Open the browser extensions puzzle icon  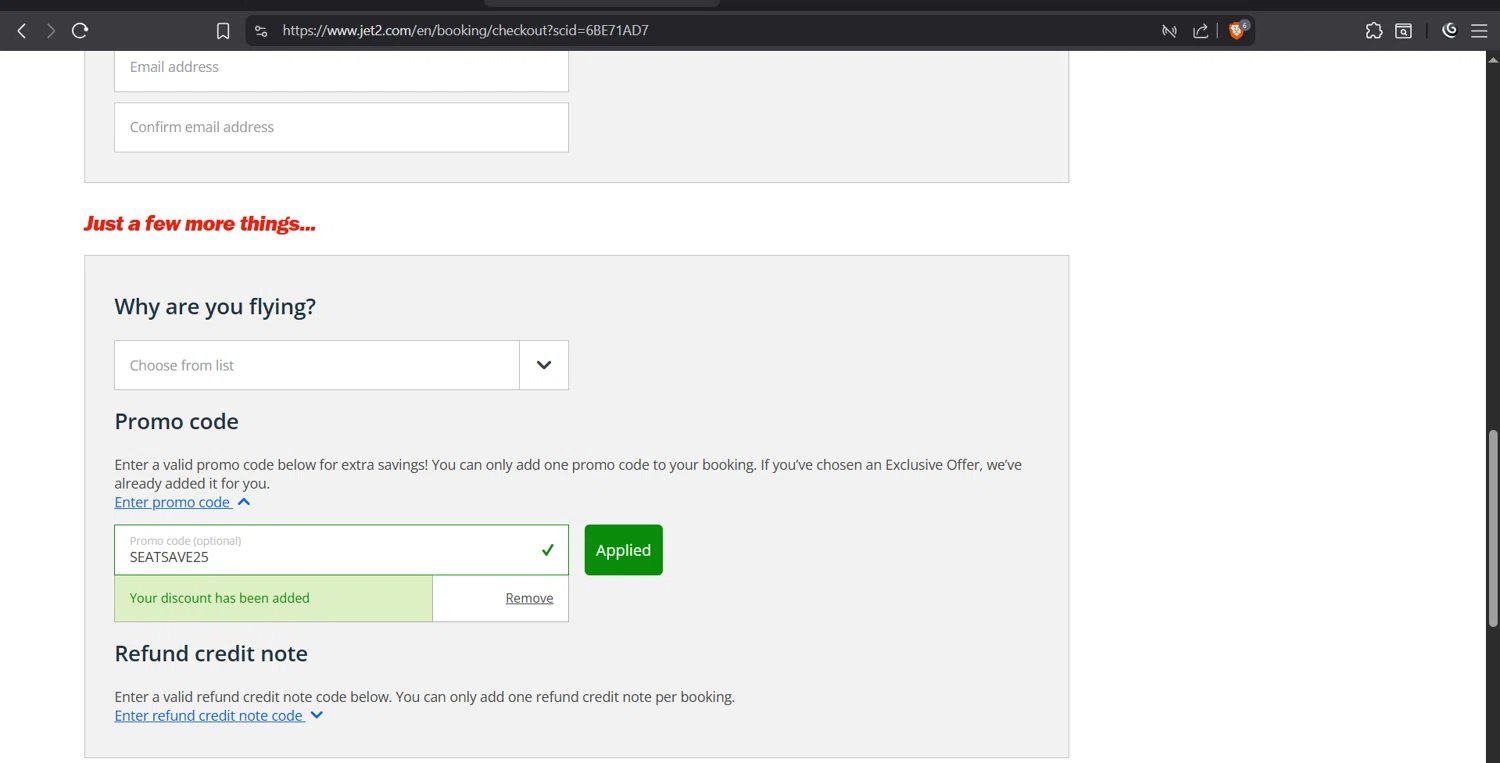tap(1374, 31)
